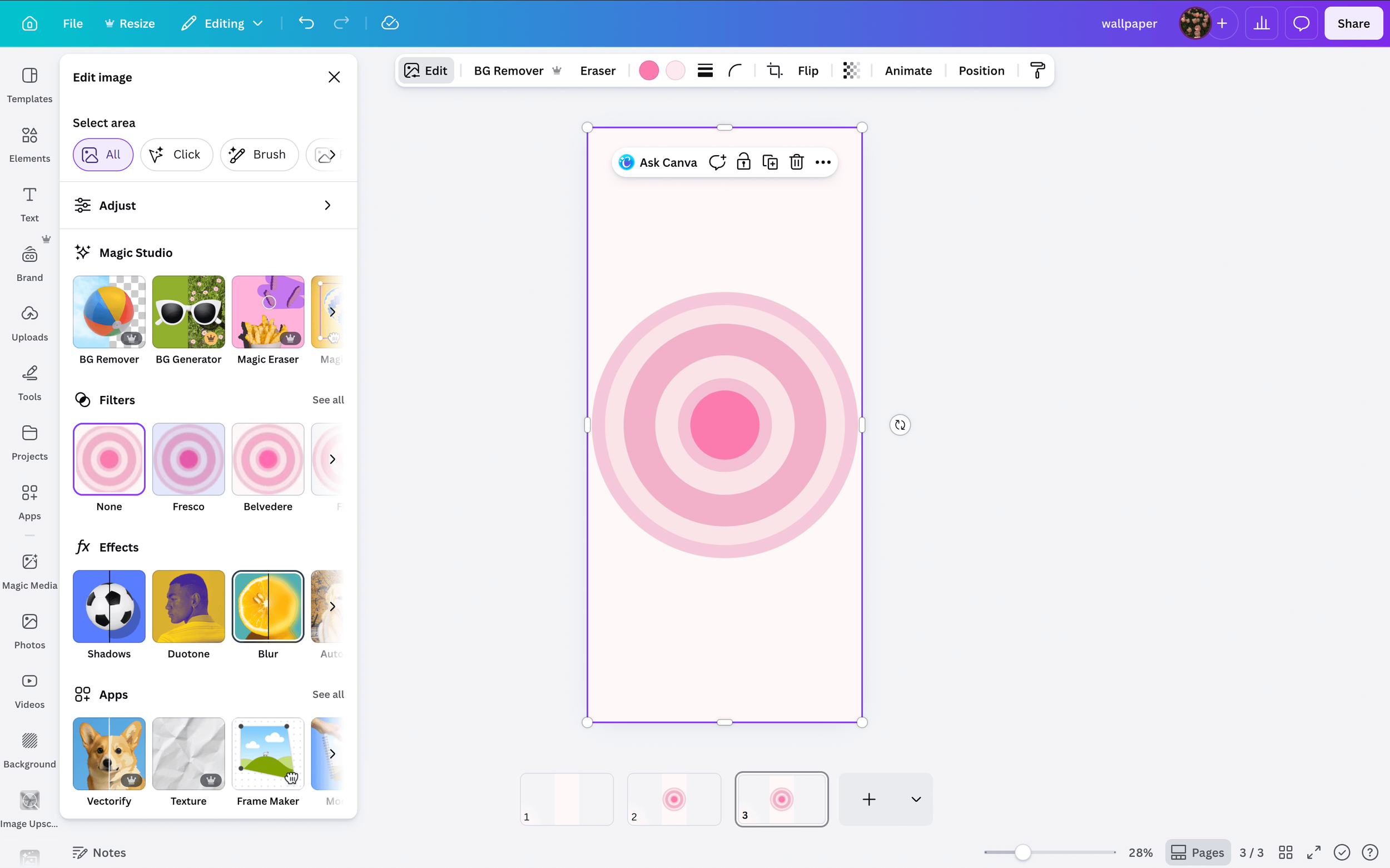This screenshot has width=1390, height=868.
Task: Click the Copy style paint roller icon
Action: click(x=1036, y=70)
